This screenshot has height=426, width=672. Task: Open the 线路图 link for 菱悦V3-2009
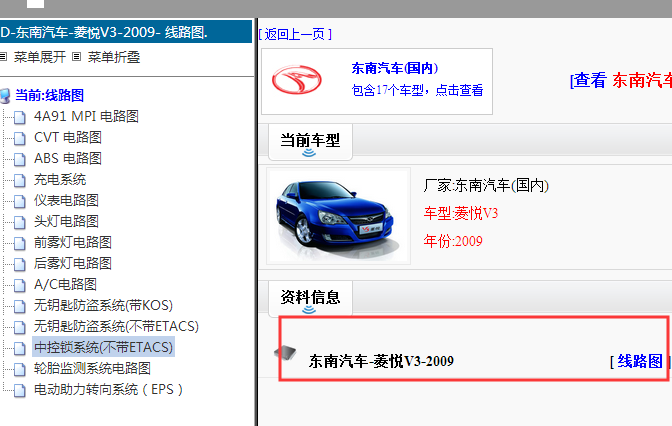(x=640, y=361)
